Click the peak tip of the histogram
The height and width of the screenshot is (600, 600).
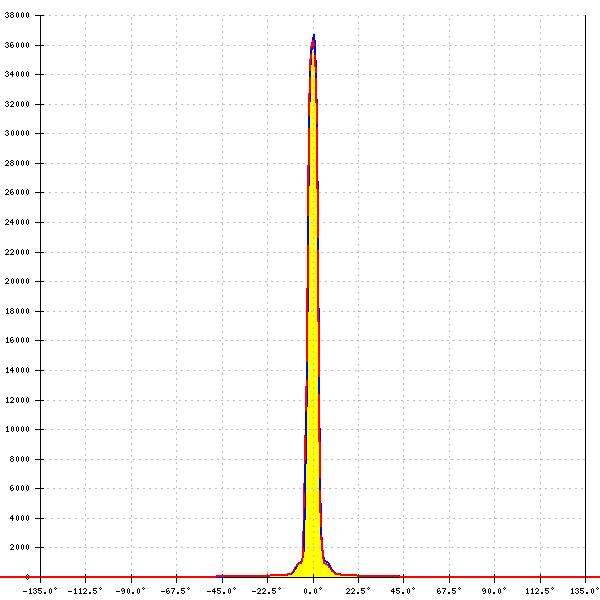(x=314, y=35)
